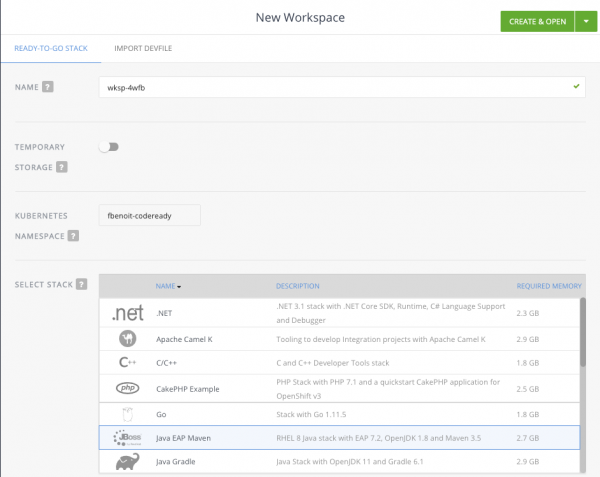The width and height of the screenshot is (600, 477).
Task: Pick the Java Gradle elephant icon
Action: click(x=127, y=462)
